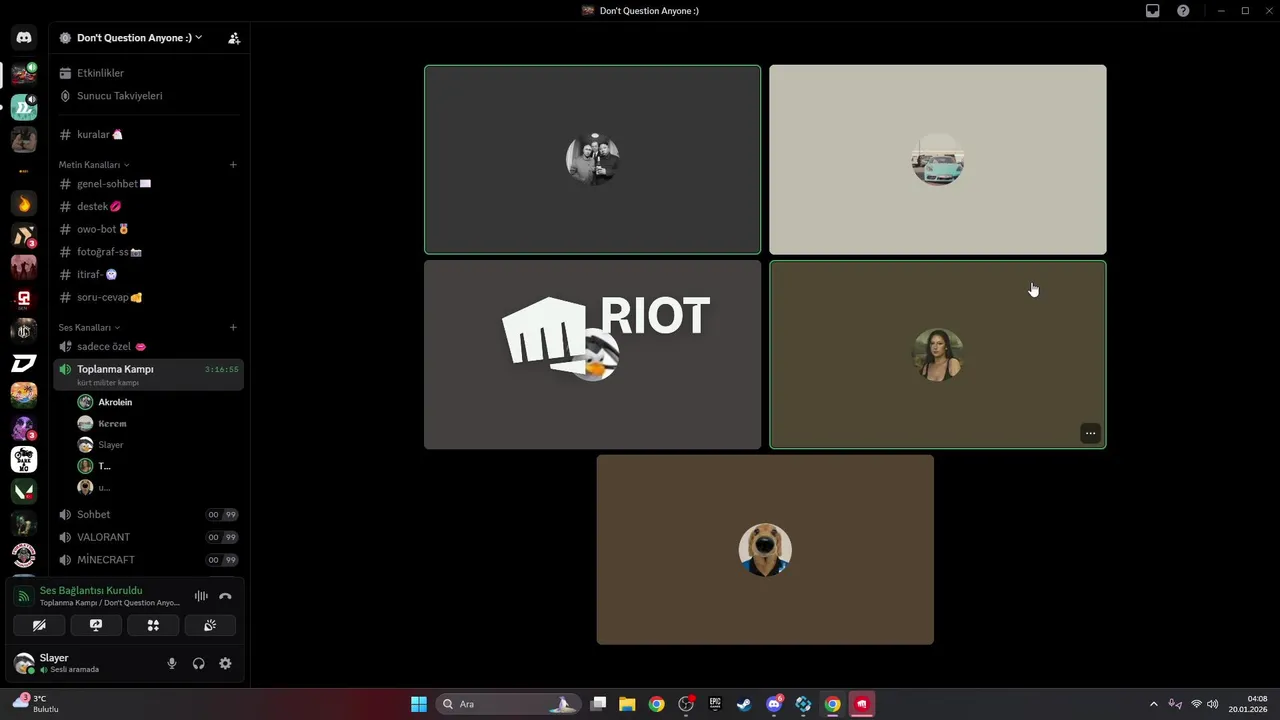Open Discord icon in the taskbar
The image size is (1280, 720).
click(x=774, y=704)
